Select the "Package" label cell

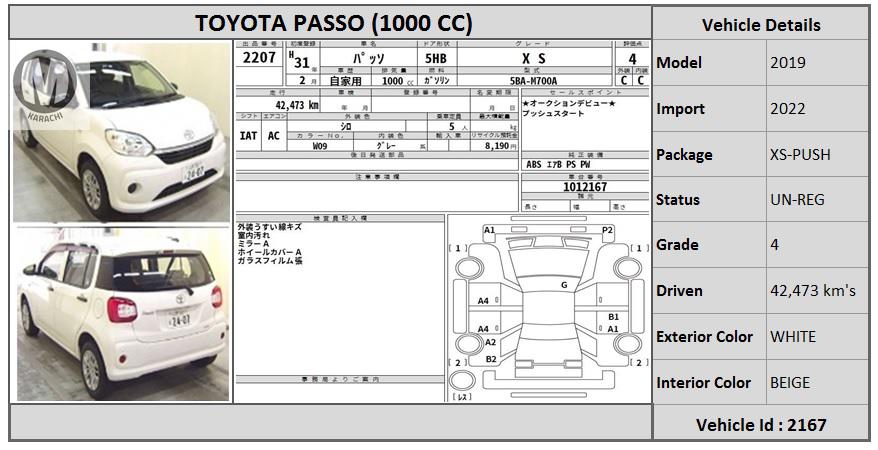(709, 154)
